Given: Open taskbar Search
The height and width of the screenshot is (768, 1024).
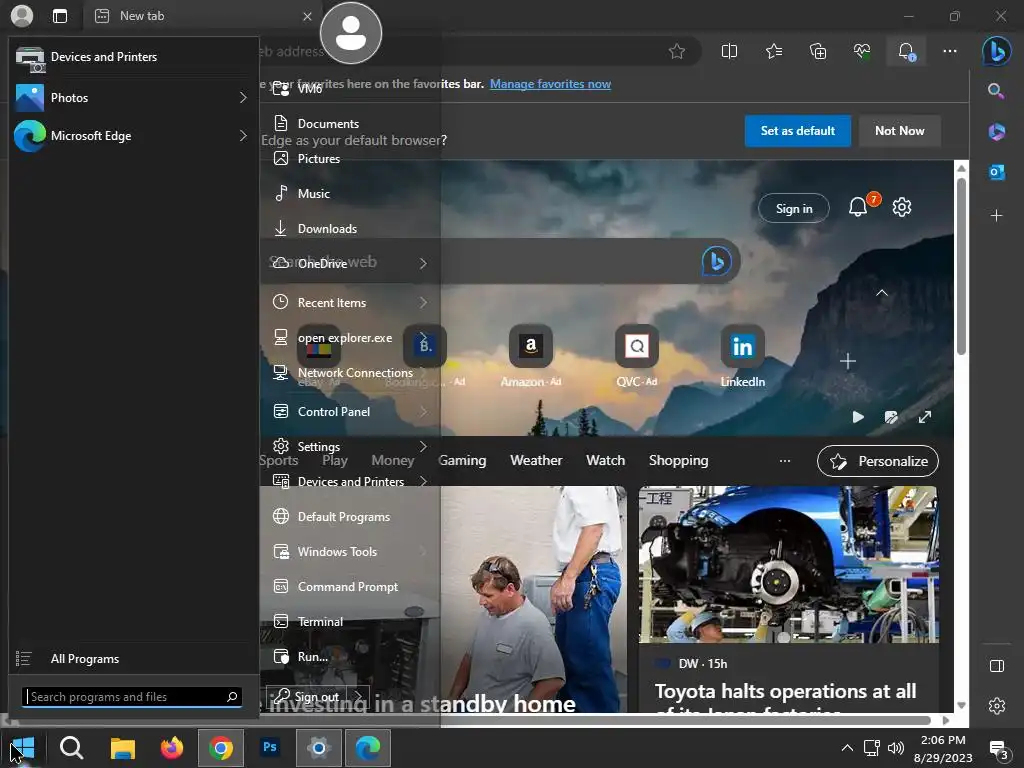Looking at the screenshot, I should tap(72, 748).
